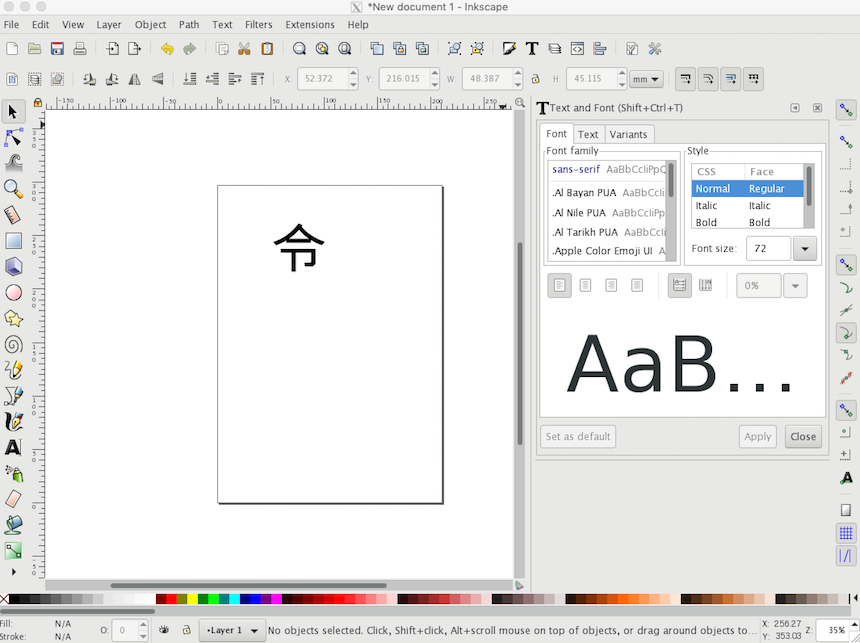This screenshot has width=860, height=643.
Task: Click the Font size input field
Action: point(768,249)
